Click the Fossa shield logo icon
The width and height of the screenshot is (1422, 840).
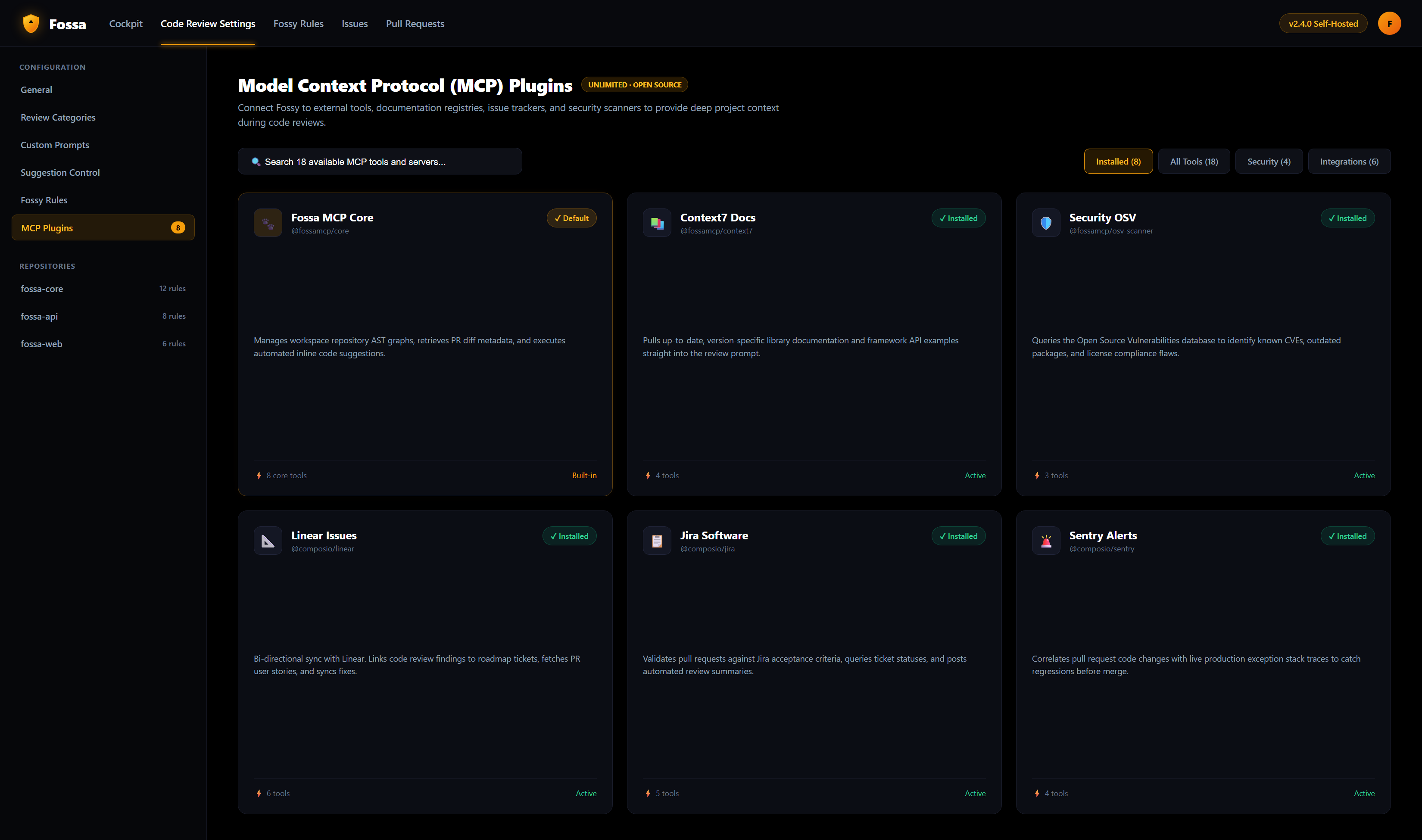31,23
